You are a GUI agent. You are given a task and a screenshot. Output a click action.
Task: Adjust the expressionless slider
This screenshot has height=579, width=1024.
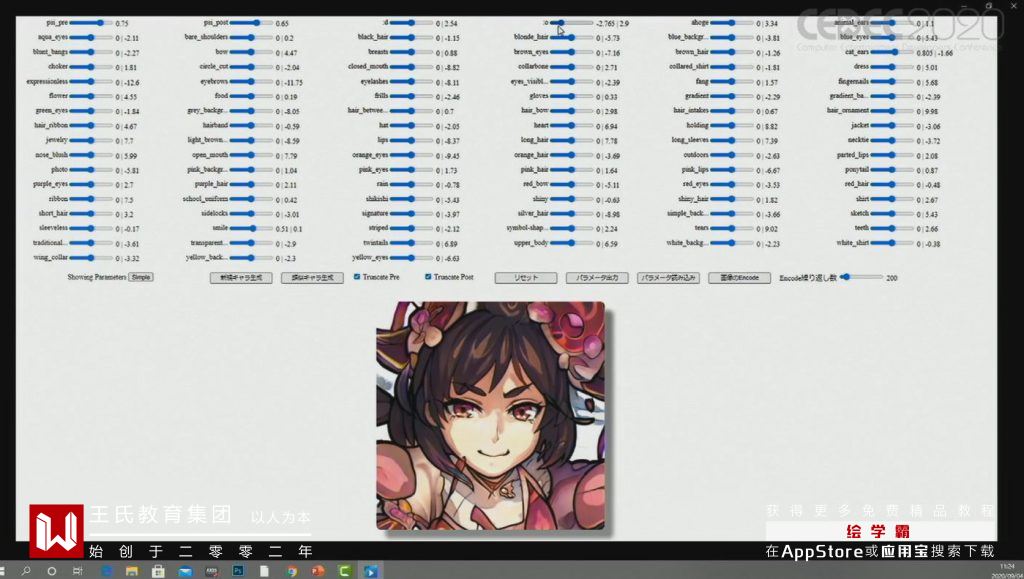(x=91, y=82)
